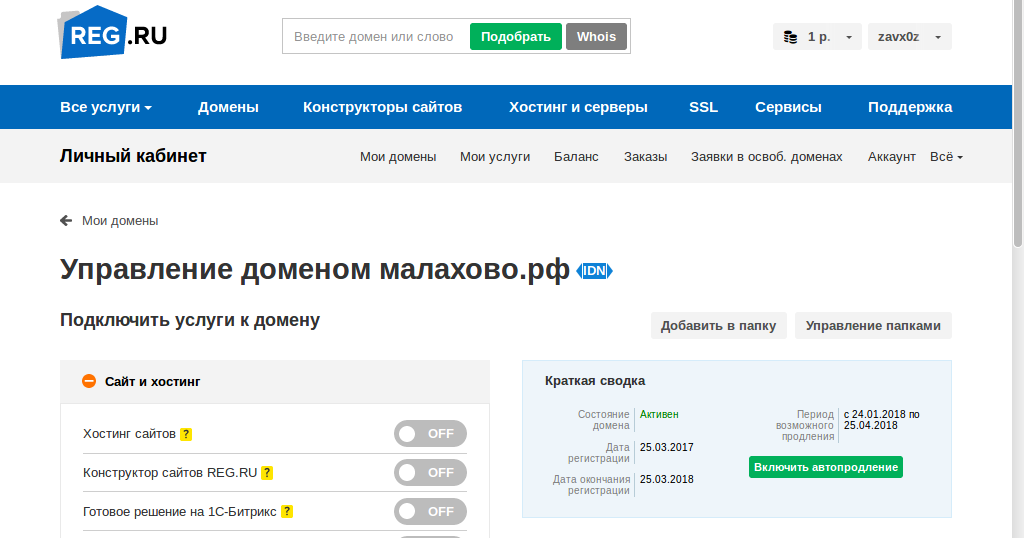Click the Добавить в папку button

(718, 325)
